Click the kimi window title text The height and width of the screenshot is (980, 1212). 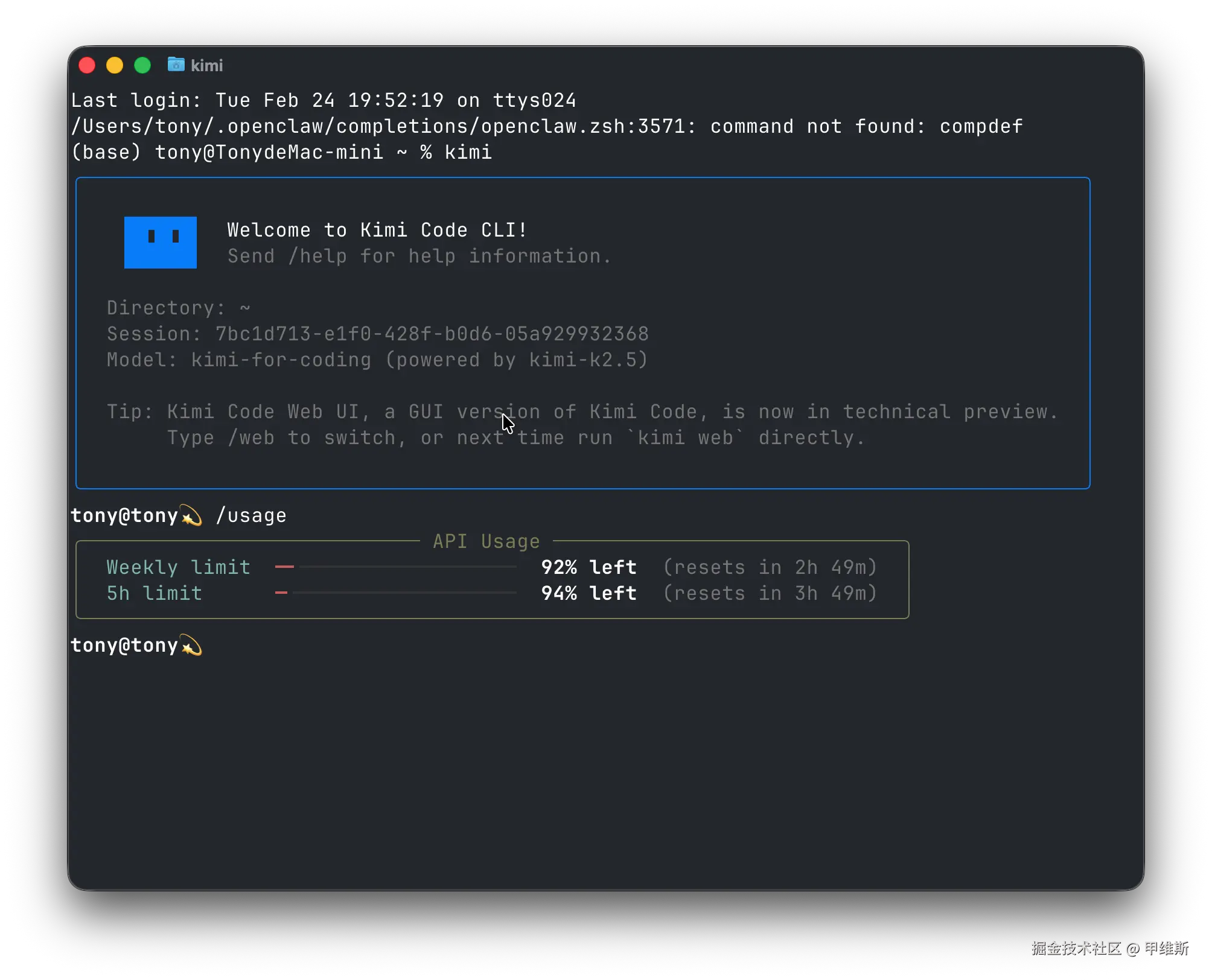206,65
